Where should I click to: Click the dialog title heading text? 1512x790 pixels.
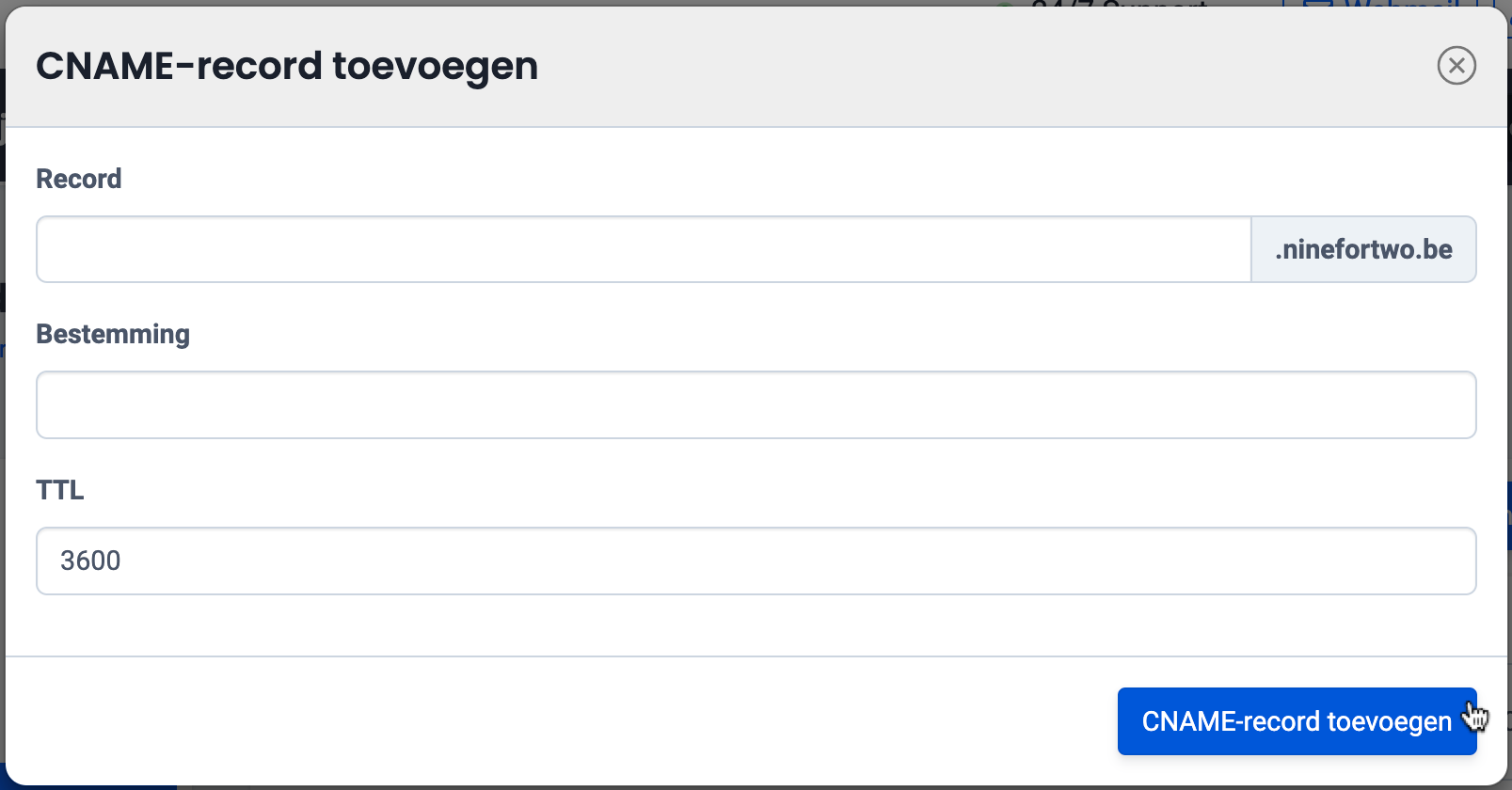coord(287,66)
